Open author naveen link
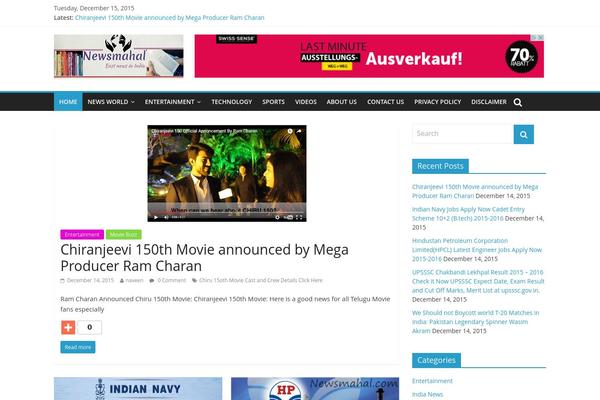Screen dimensions: 600x400 pos(134,280)
